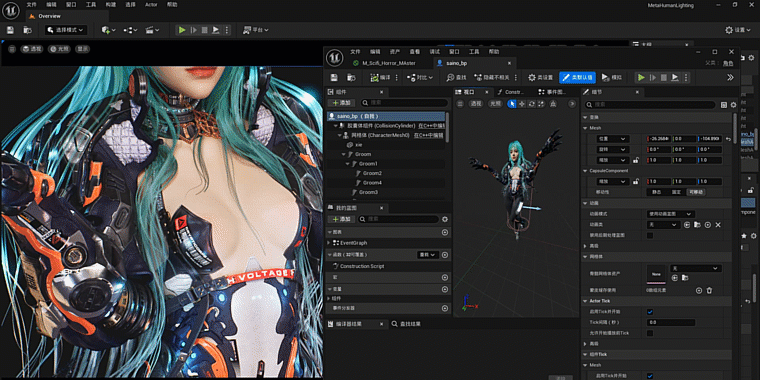Open the content browser icon in main toolbar
The image size is (760, 380).
28,30
